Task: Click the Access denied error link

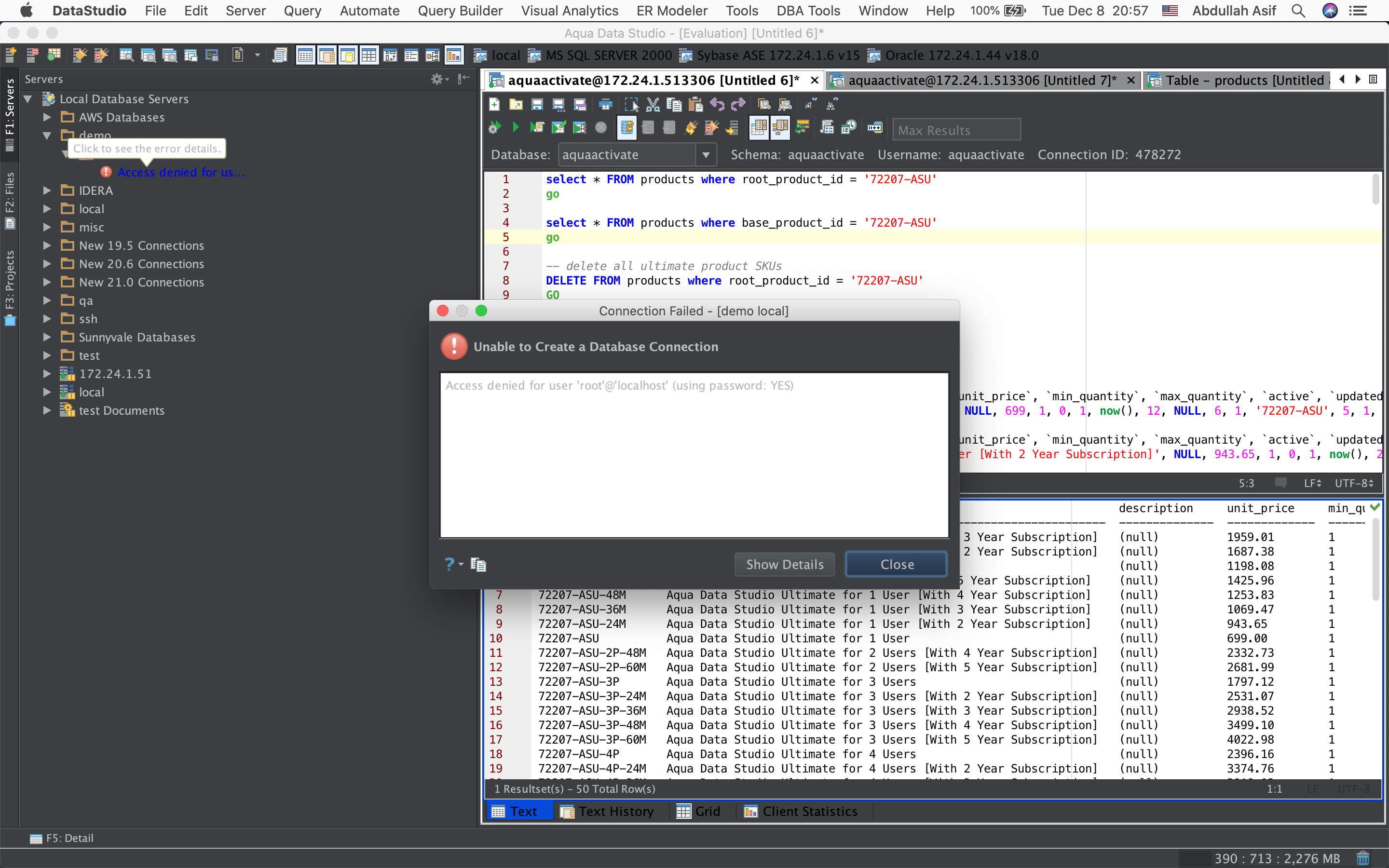Action: click(180, 172)
